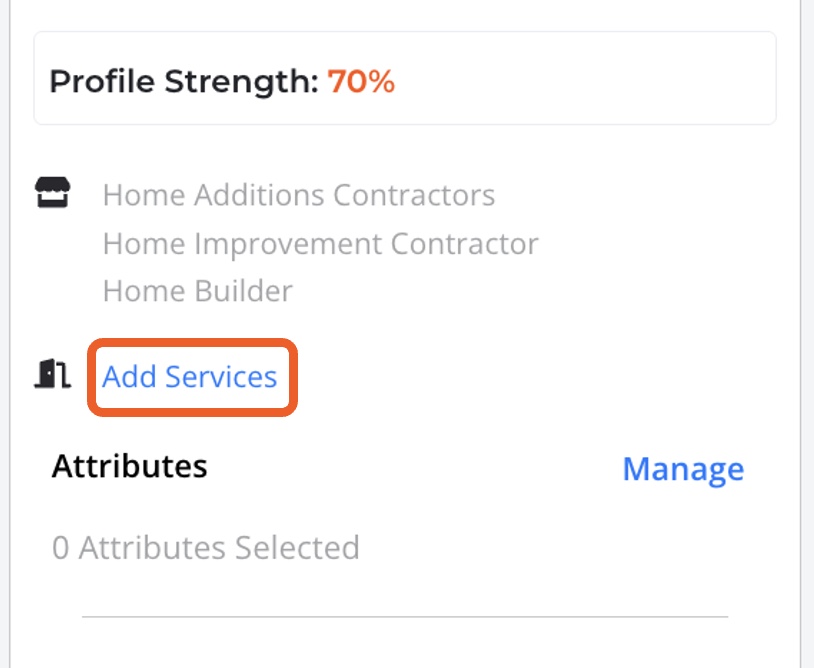
Task: Select the Home Builder category
Action: pyautogui.click(x=197, y=291)
